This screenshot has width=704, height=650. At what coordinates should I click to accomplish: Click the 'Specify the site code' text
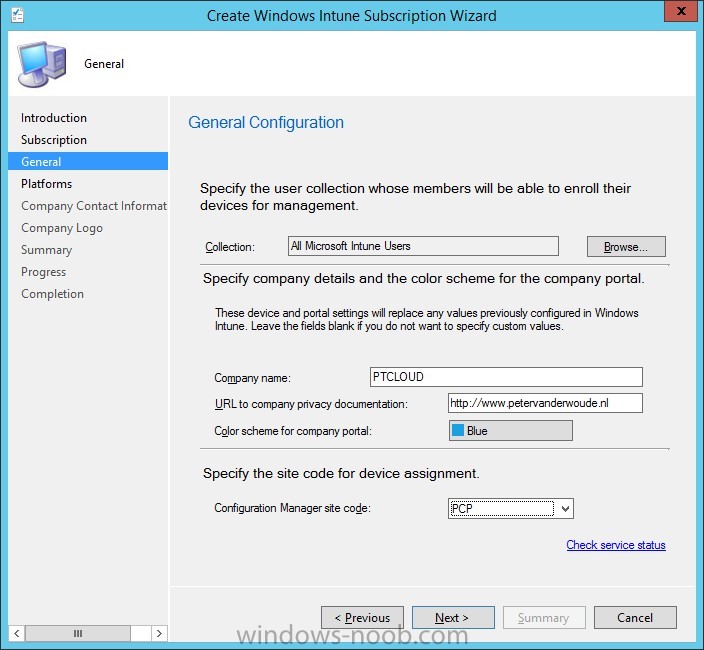(341, 473)
